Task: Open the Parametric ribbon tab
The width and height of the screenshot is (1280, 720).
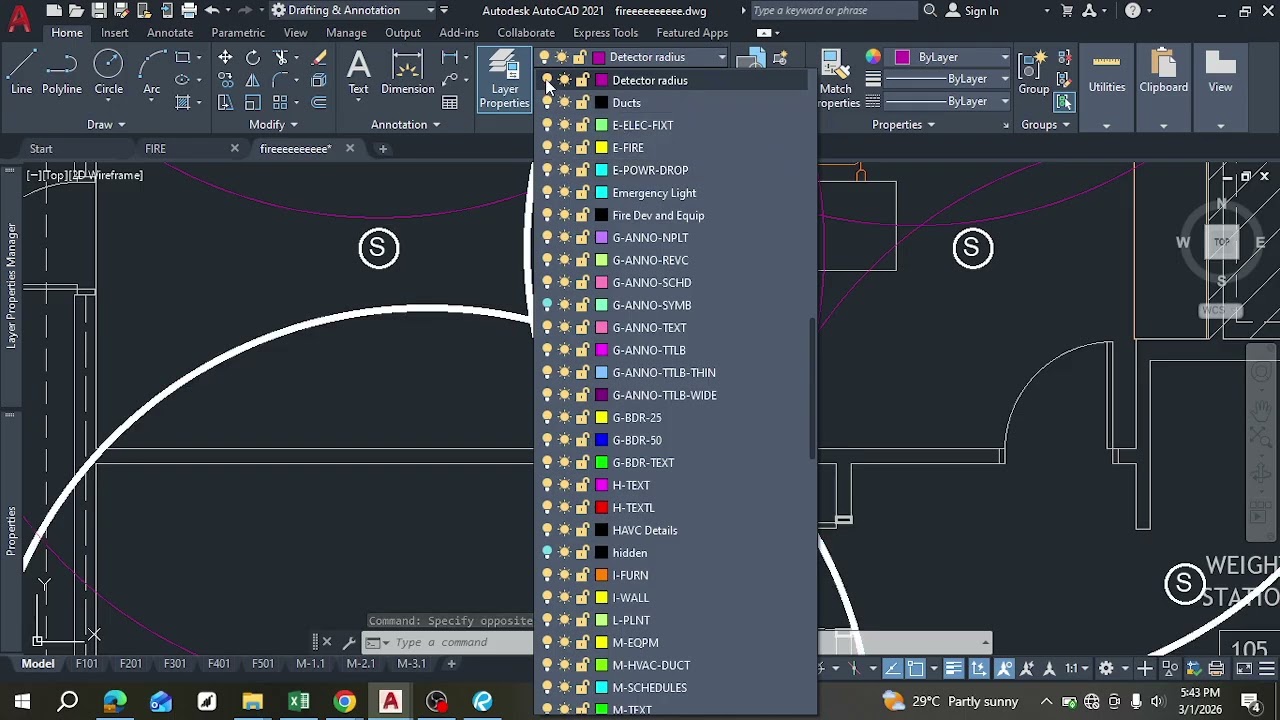Action: 238,32
